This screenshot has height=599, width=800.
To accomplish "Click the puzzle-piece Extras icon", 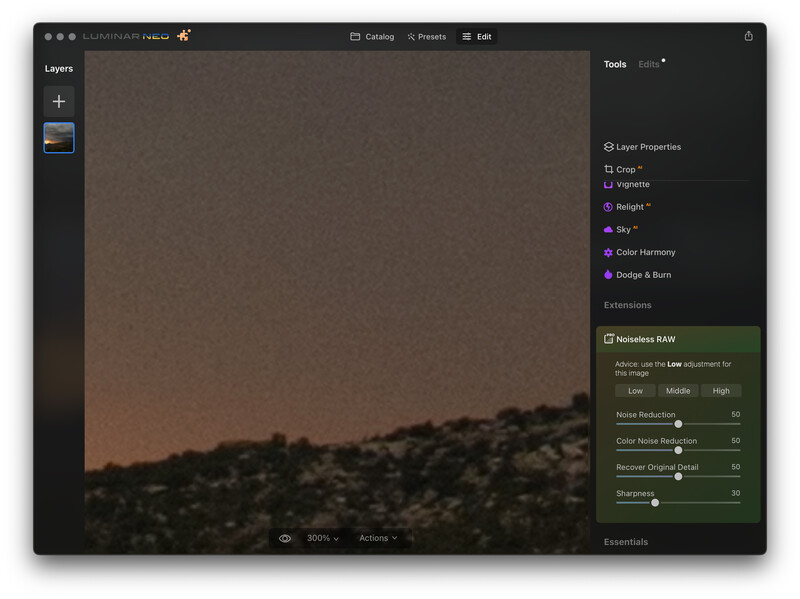I will (x=184, y=35).
